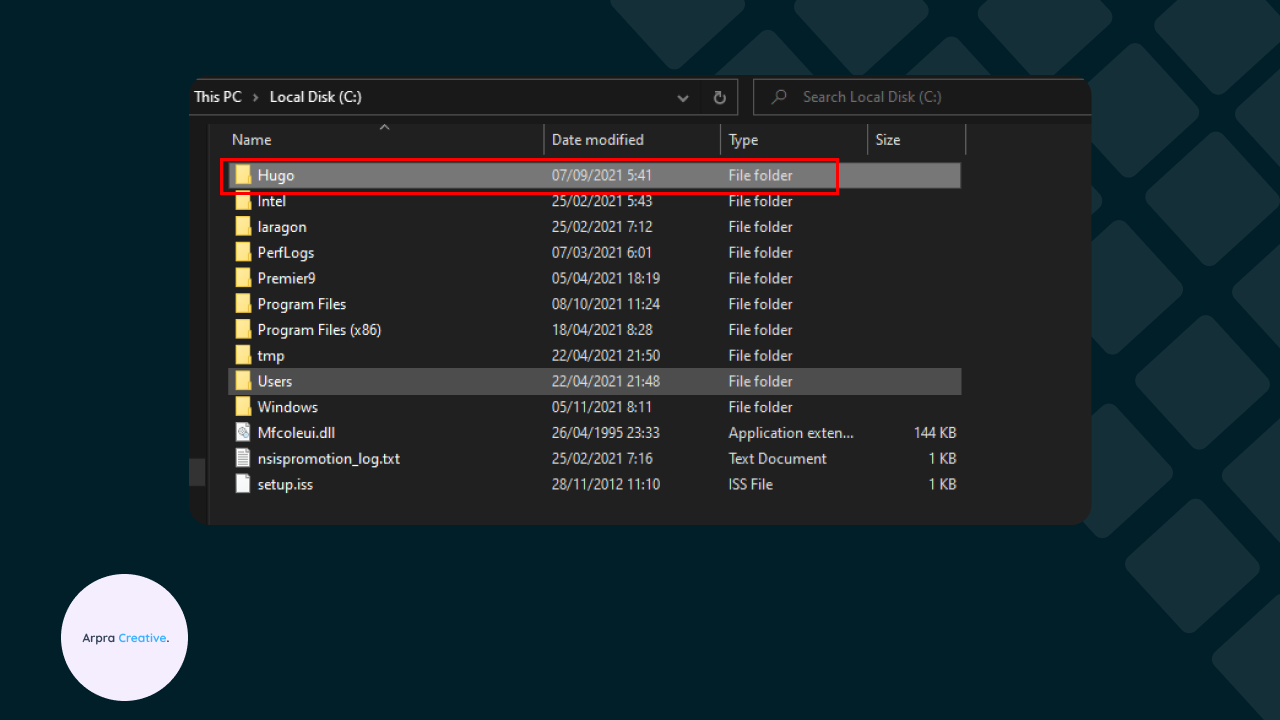Image resolution: width=1280 pixels, height=720 pixels.
Task: Click the Mfcoleui.dll file icon
Action: coord(243,433)
